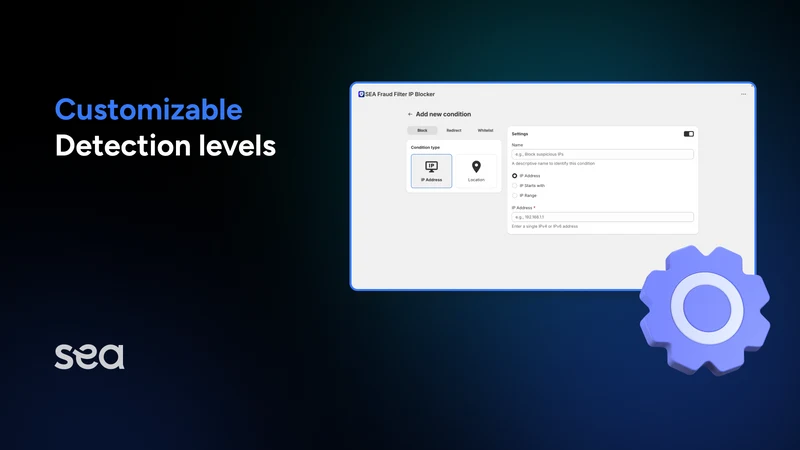The width and height of the screenshot is (800, 450).
Task: Click the SEA Fraud Filter IP Blocker title
Action: (x=400, y=94)
